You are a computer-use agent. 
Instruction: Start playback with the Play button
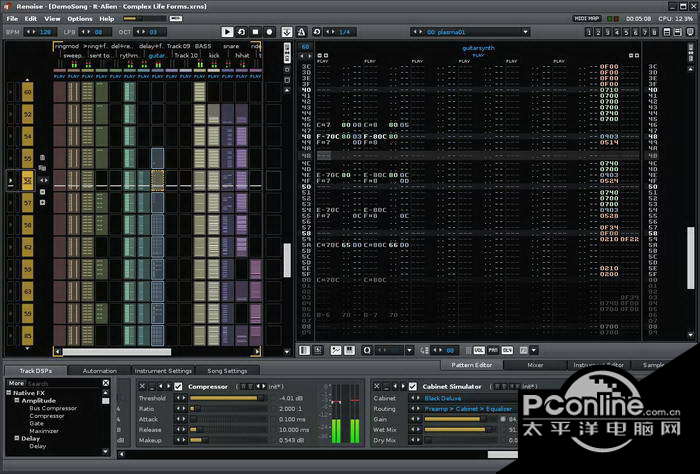[227, 32]
